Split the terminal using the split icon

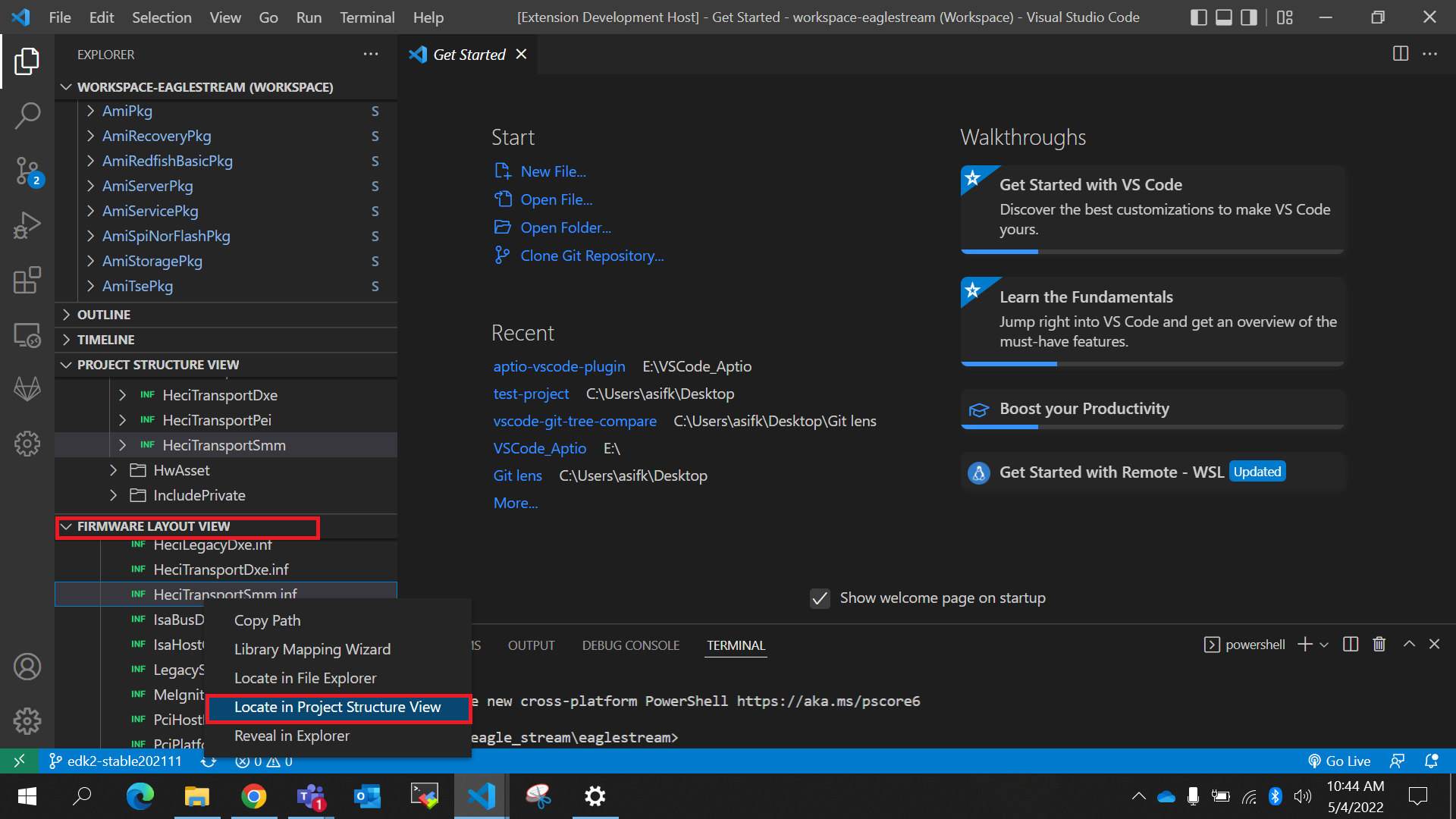click(x=1350, y=644)
